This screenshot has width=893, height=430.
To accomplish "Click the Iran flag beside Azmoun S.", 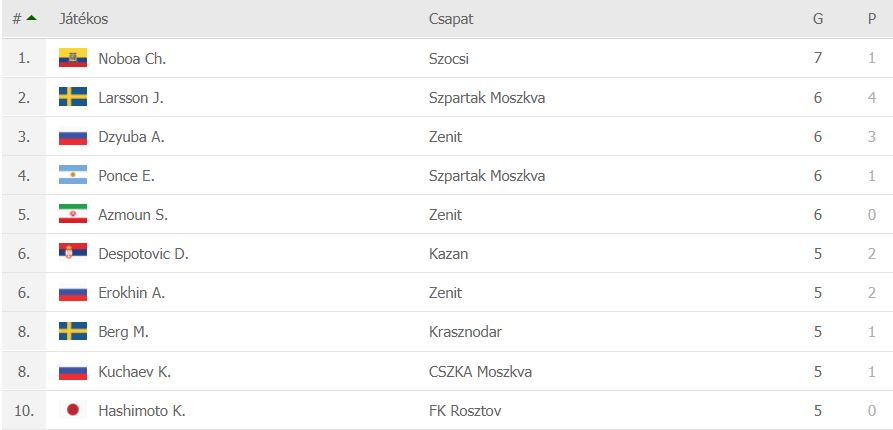I will pos(73,214).
